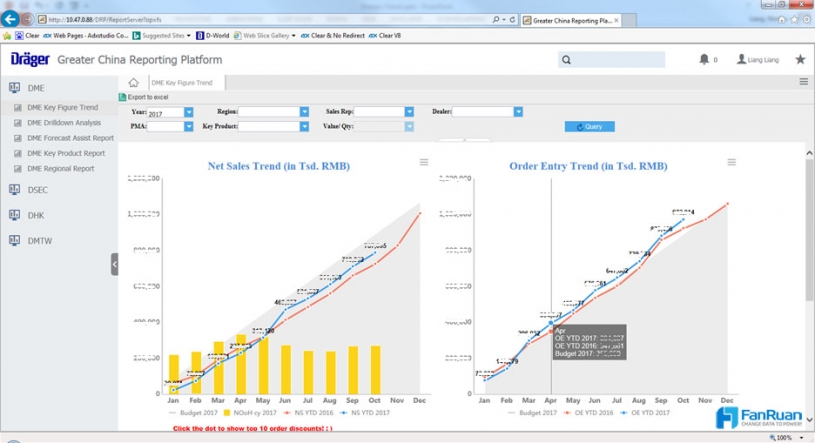The width and height of the screenshot is (815, 443).
Task: Open the browser favorites star
Action: (x=794, y=19)
